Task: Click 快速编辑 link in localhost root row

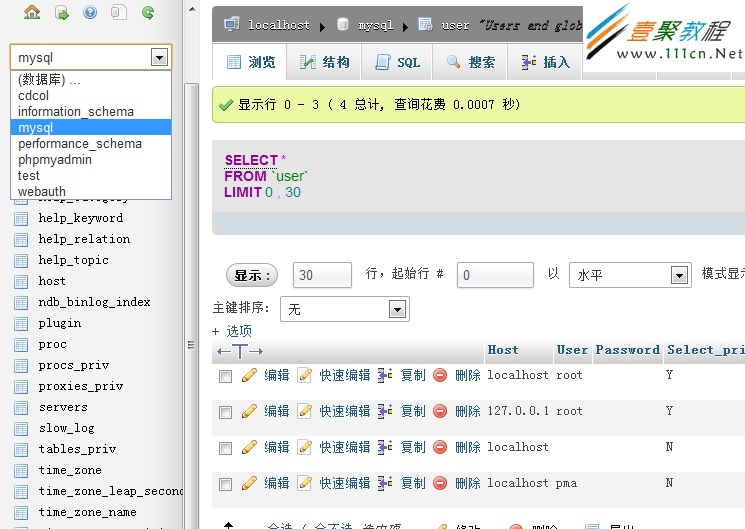Action: point(345,375)
